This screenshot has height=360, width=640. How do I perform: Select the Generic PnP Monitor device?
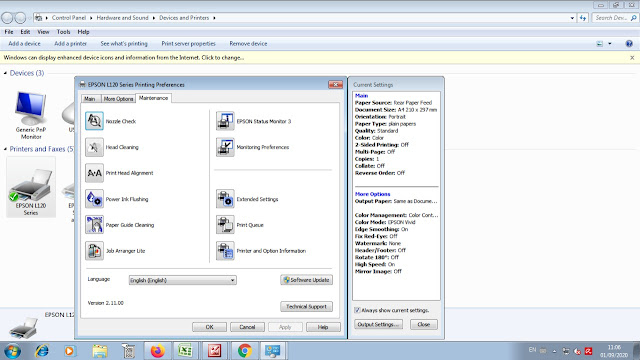click(x=31, y=116)
